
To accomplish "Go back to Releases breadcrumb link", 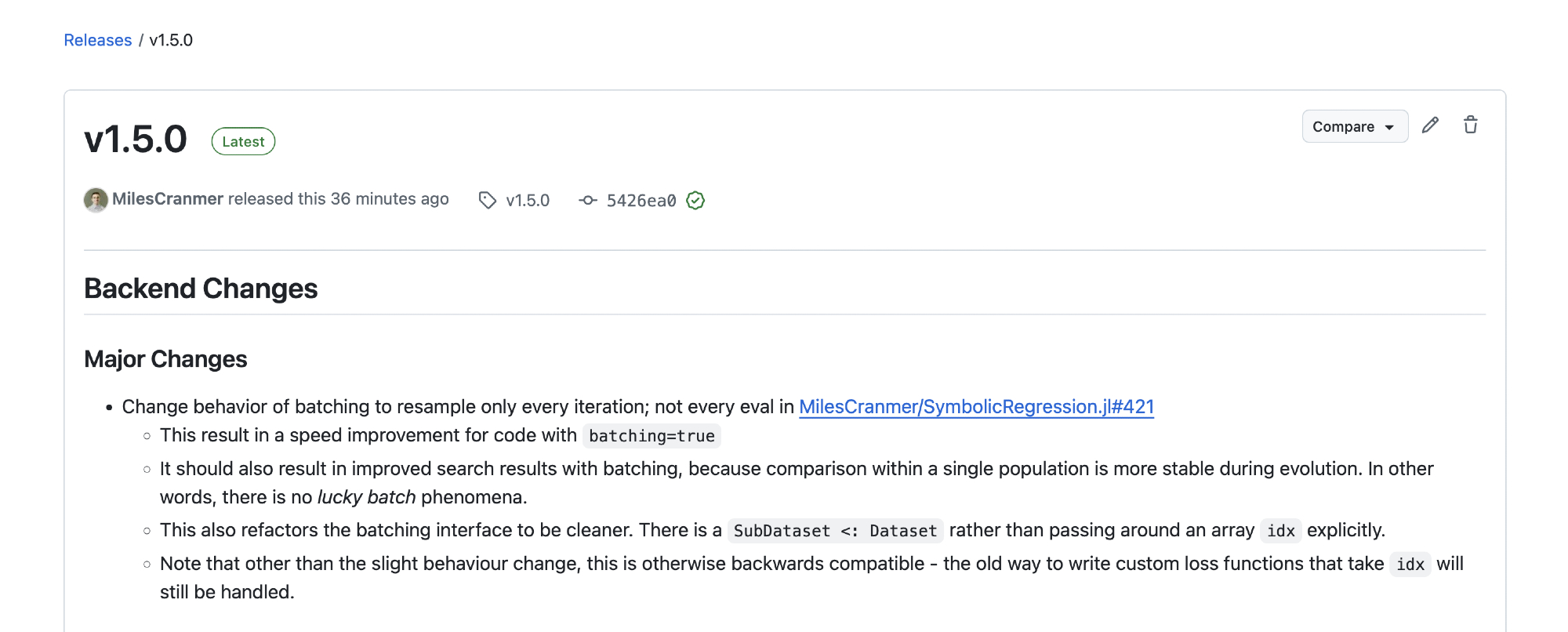I will (98, 40).
